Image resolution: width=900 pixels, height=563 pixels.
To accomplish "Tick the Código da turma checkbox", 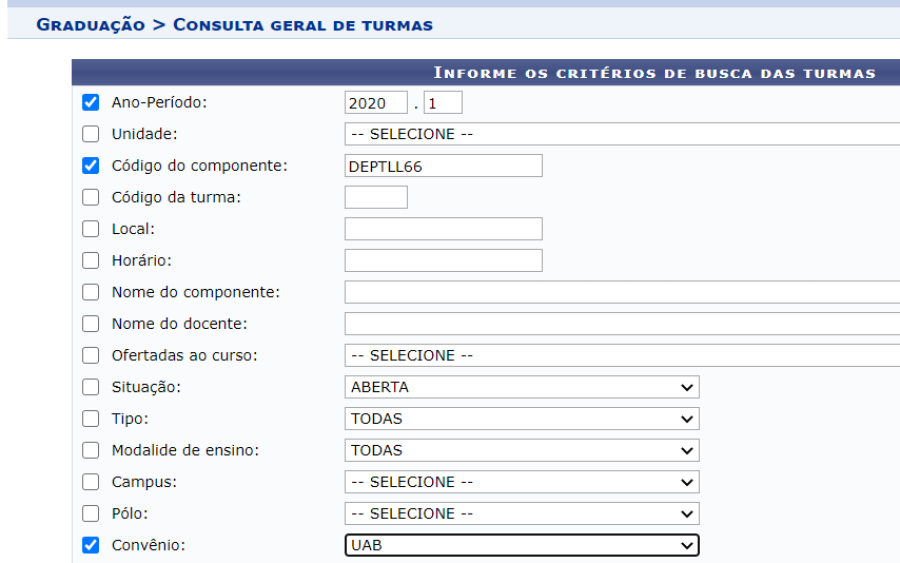I will (x=91, y=197).
